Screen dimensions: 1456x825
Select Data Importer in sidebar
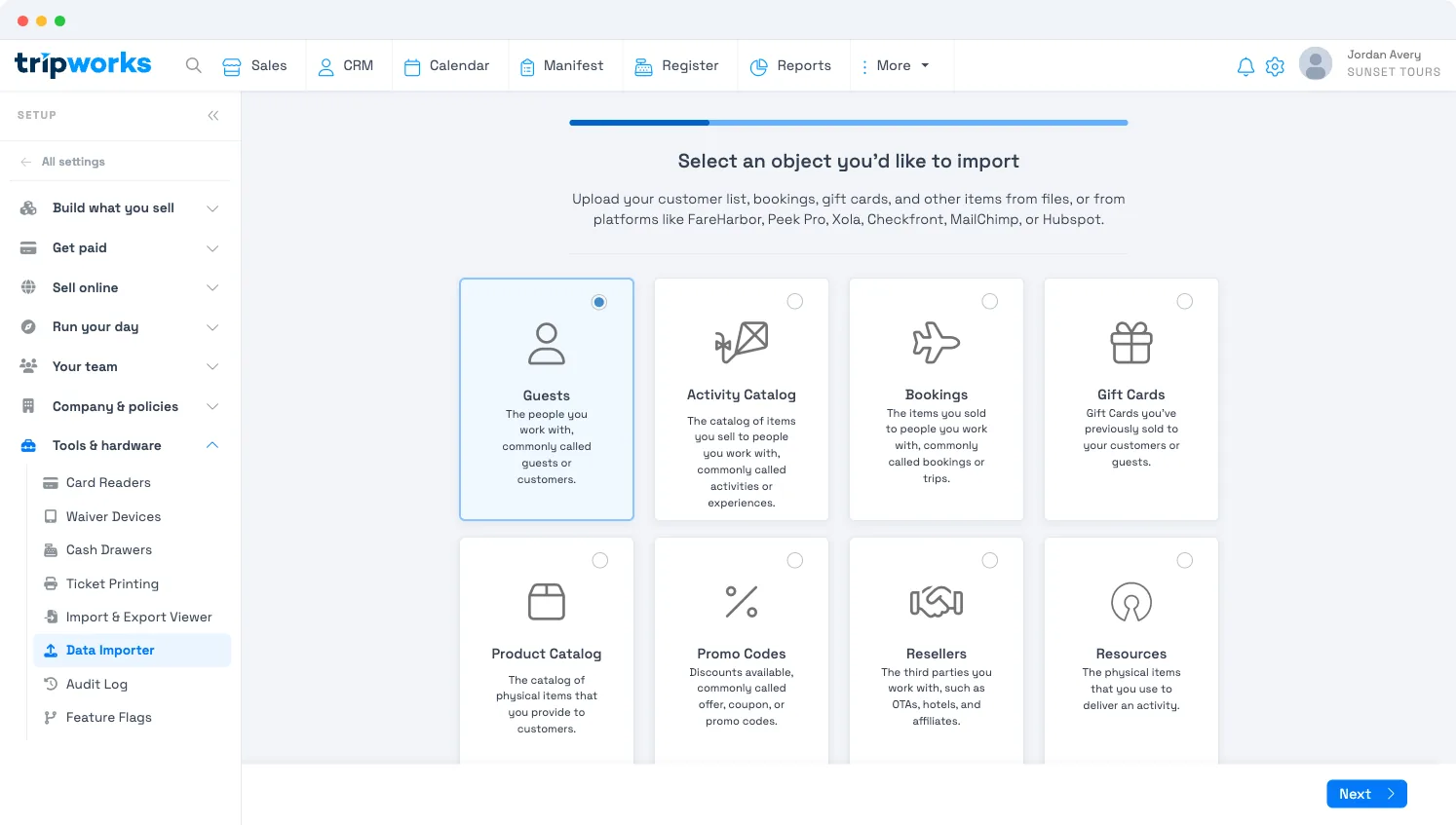point(133,650)
